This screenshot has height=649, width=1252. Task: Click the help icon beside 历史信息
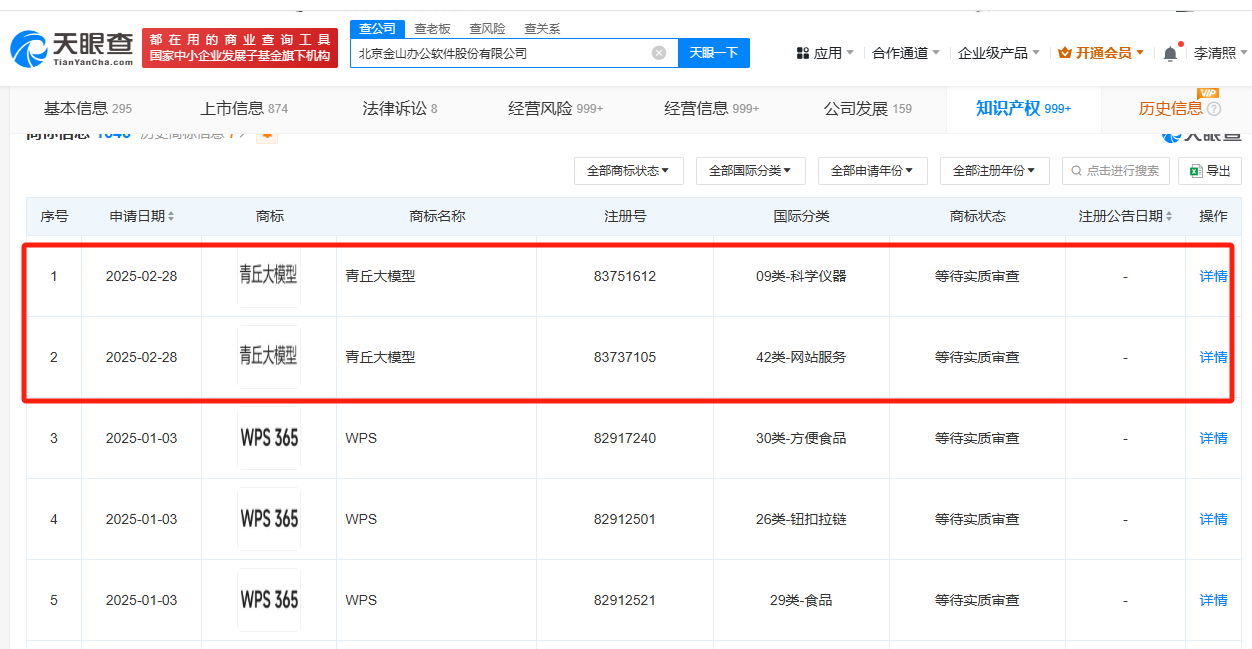[1214, 108]
